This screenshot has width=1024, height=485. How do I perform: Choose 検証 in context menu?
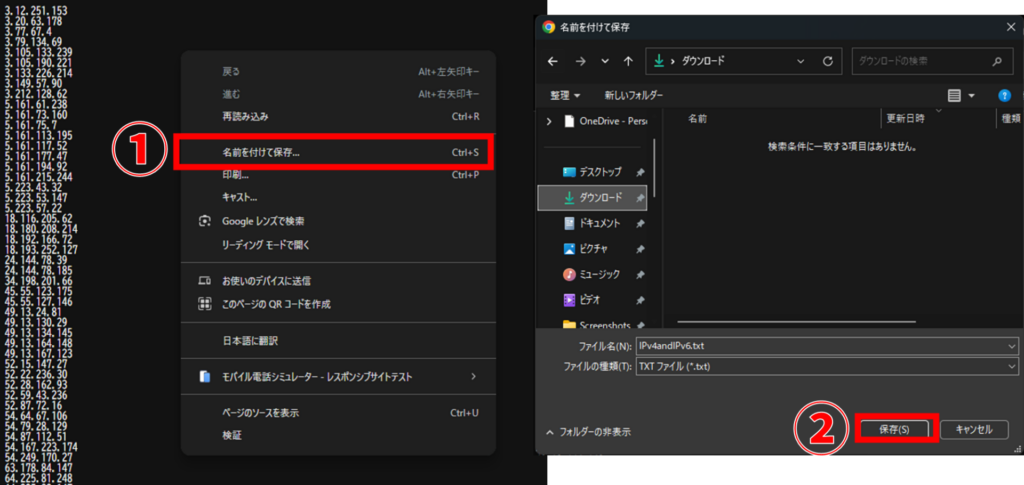338,435
